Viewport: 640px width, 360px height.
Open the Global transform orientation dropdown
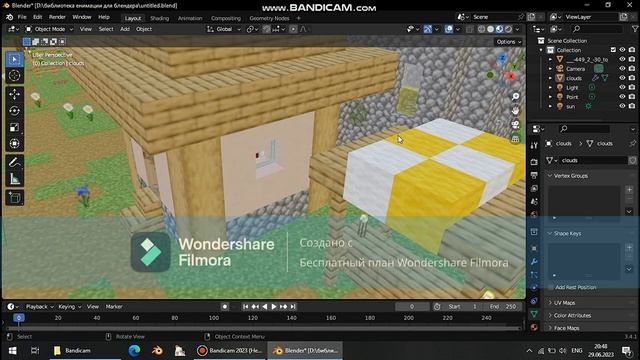click(x=224, y=29)
